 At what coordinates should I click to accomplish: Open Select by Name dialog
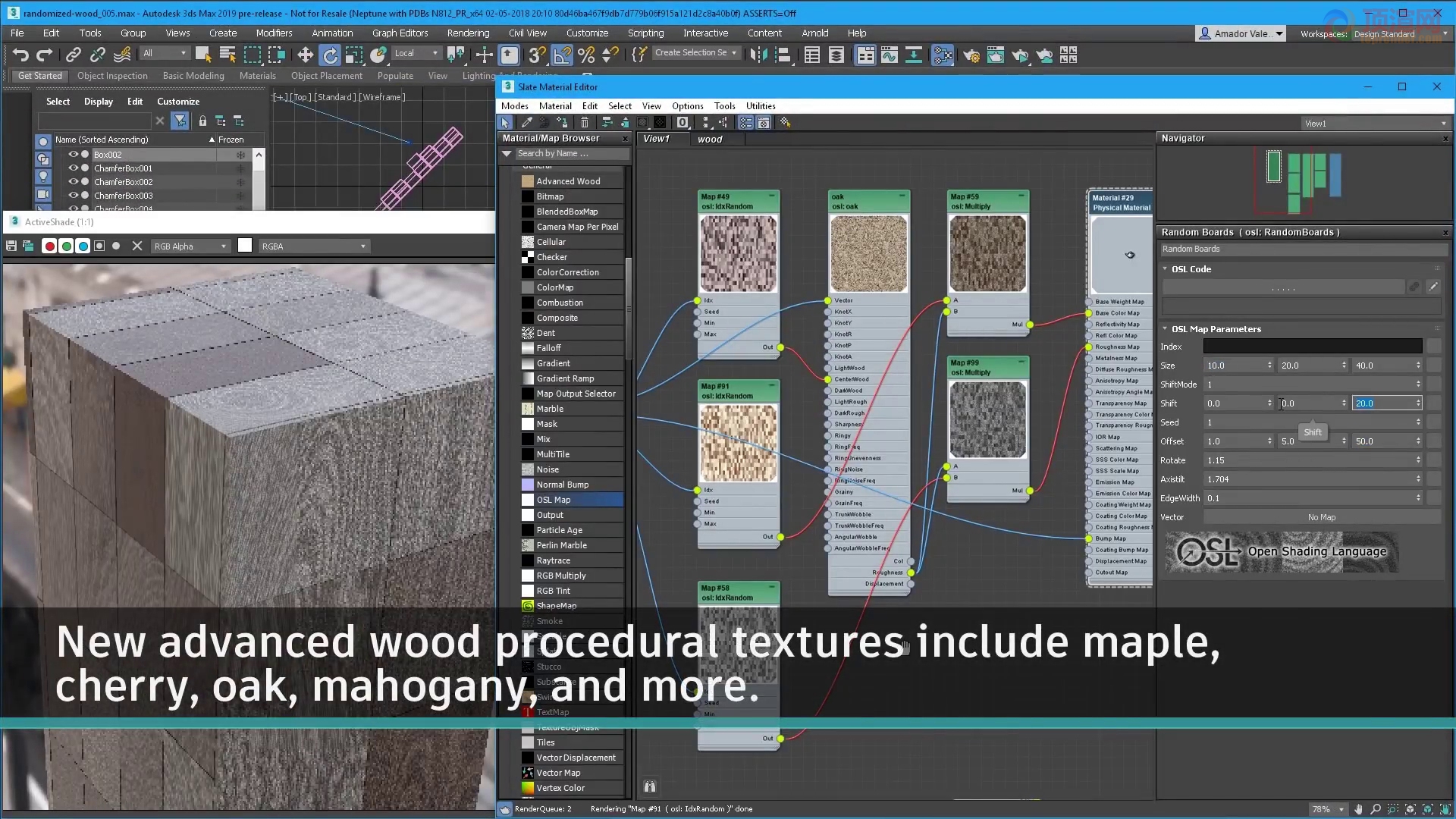227,55
